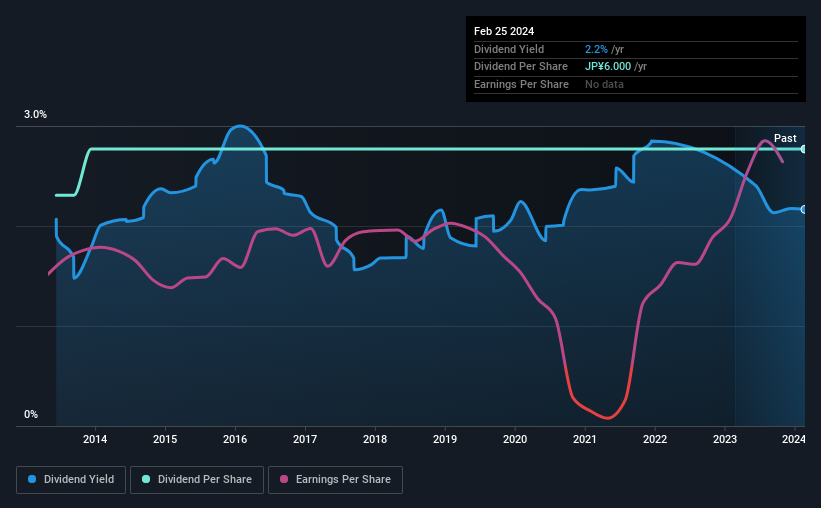
Task: Select the 2023 tick on the time axis
Action: click(725, 439)
